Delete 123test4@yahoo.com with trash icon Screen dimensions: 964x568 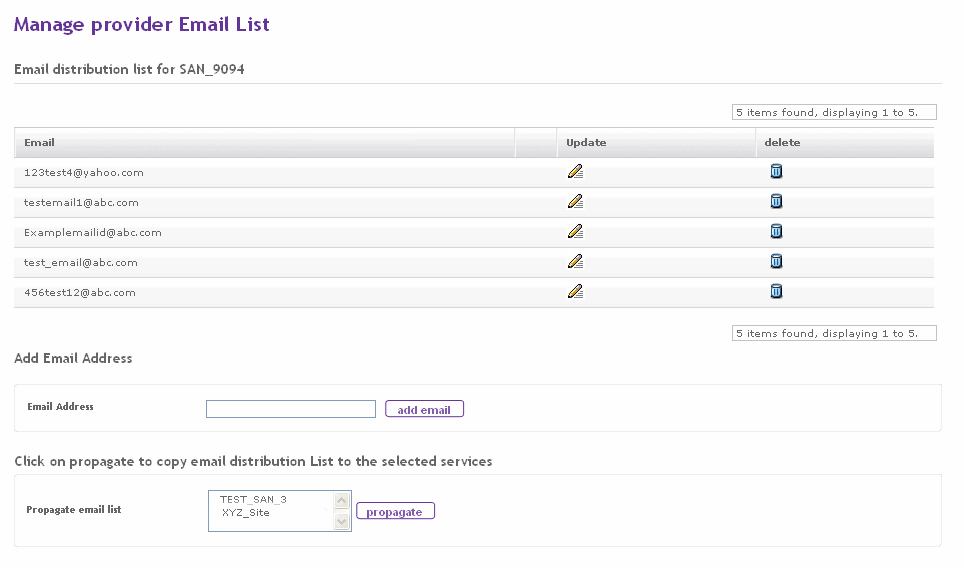776,172
